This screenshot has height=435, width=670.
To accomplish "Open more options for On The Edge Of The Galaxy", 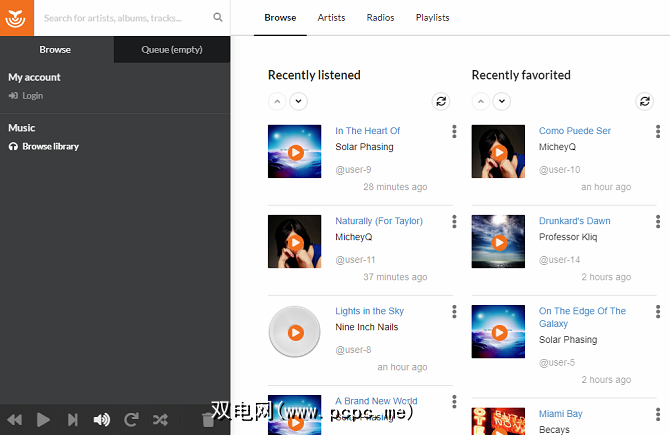I will [x=658, y=312].
